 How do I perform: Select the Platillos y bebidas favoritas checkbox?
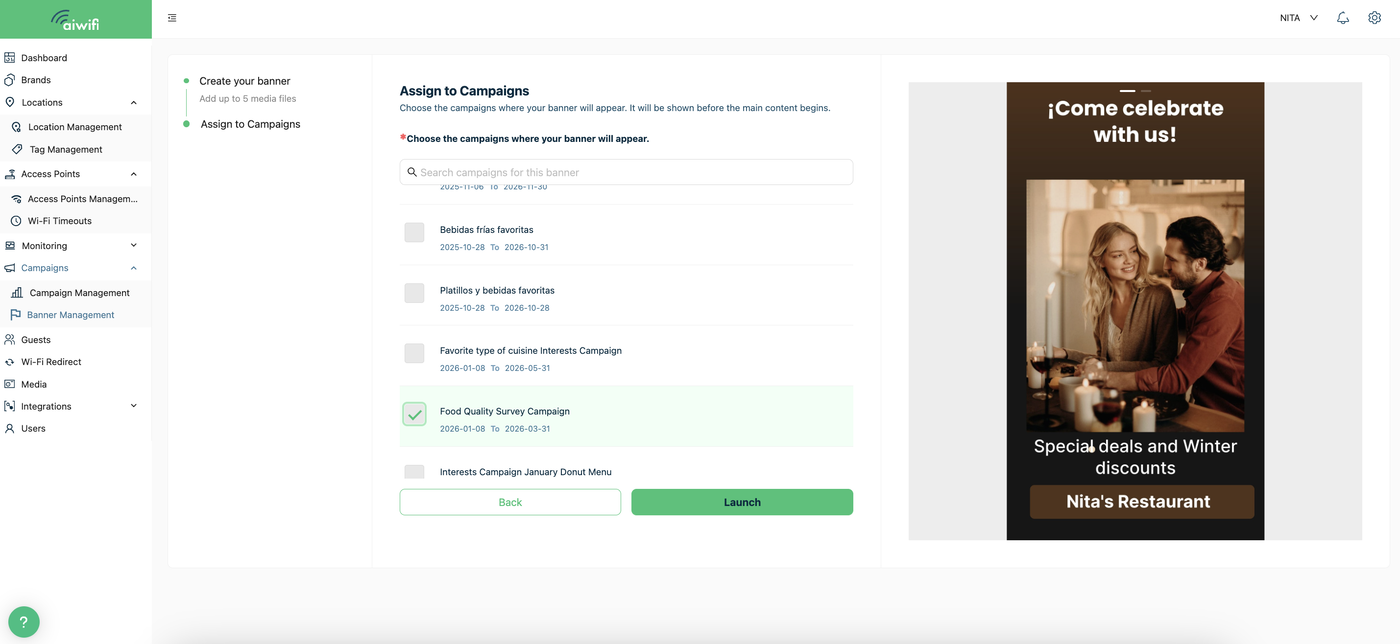coord(414,293)
